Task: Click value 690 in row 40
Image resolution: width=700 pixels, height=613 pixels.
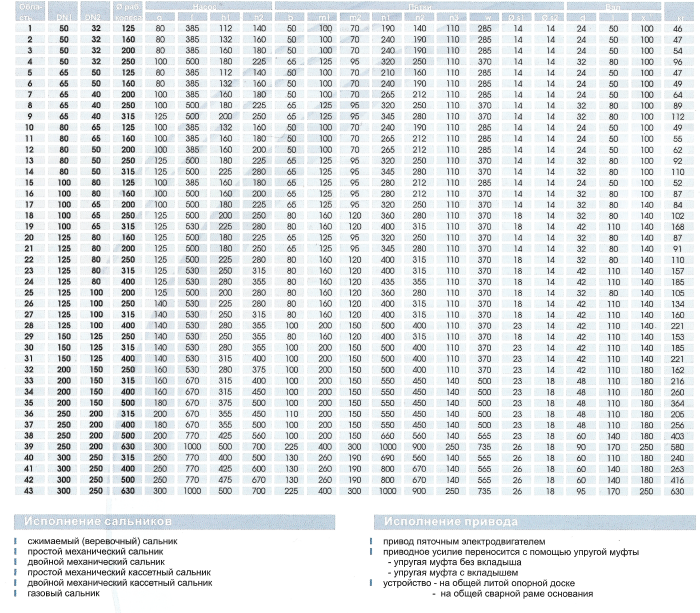Action: 388,458
